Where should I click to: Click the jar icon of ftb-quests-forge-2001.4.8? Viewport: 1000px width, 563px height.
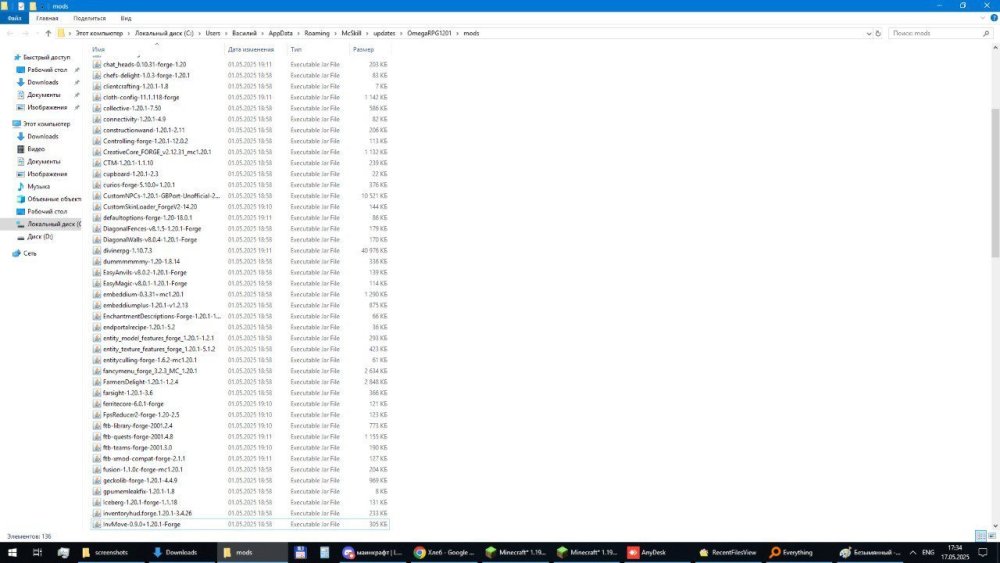(x=97, y=437)
